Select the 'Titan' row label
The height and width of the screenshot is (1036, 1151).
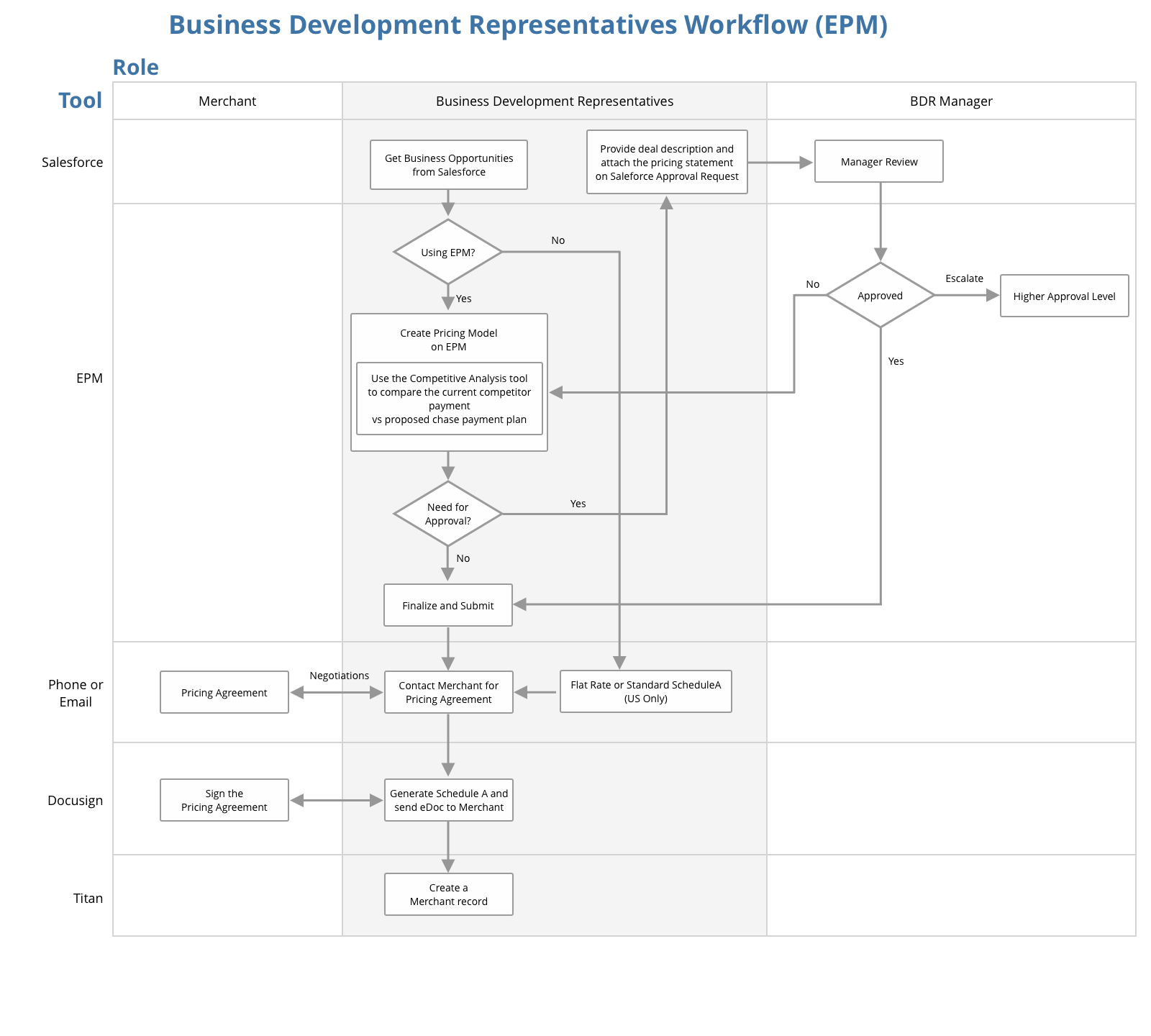[x=88, y=898]
